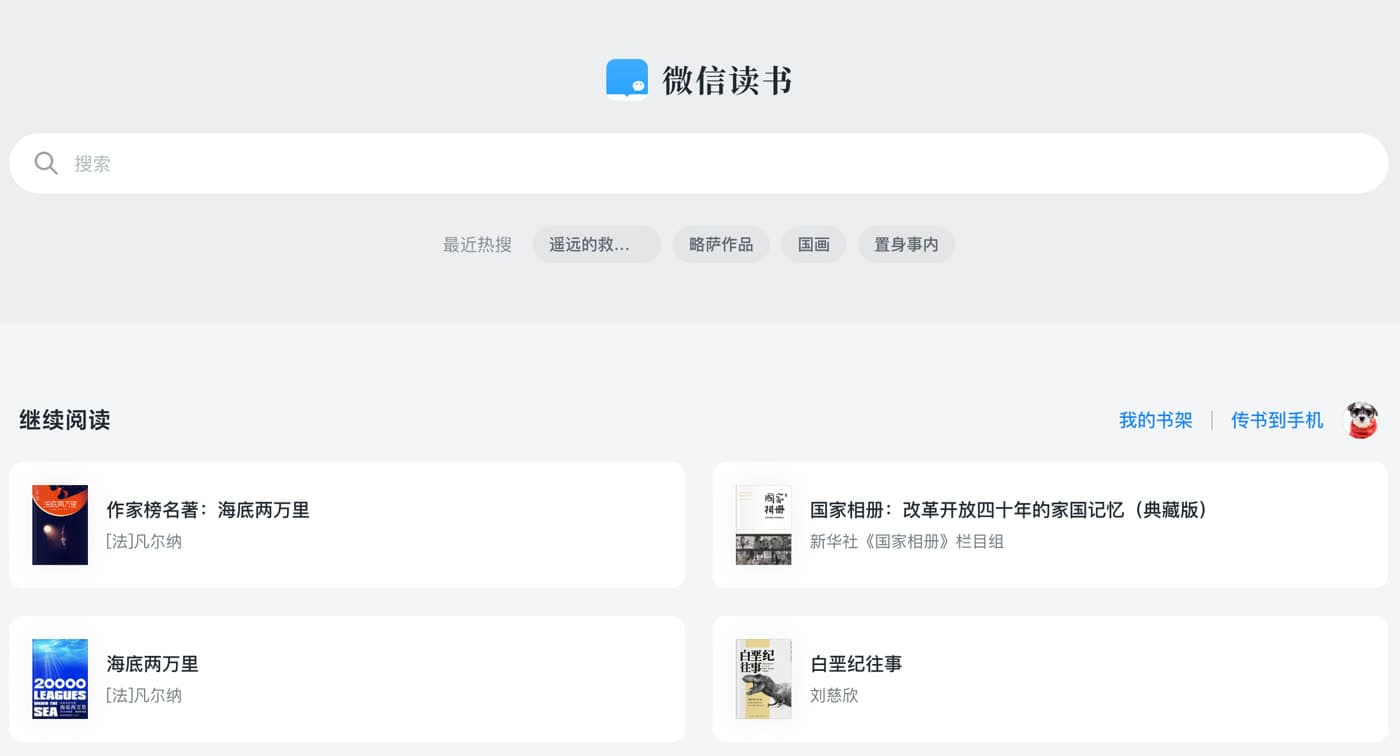Open title 作家榜名著：海底两万里

tap(208, 510)
